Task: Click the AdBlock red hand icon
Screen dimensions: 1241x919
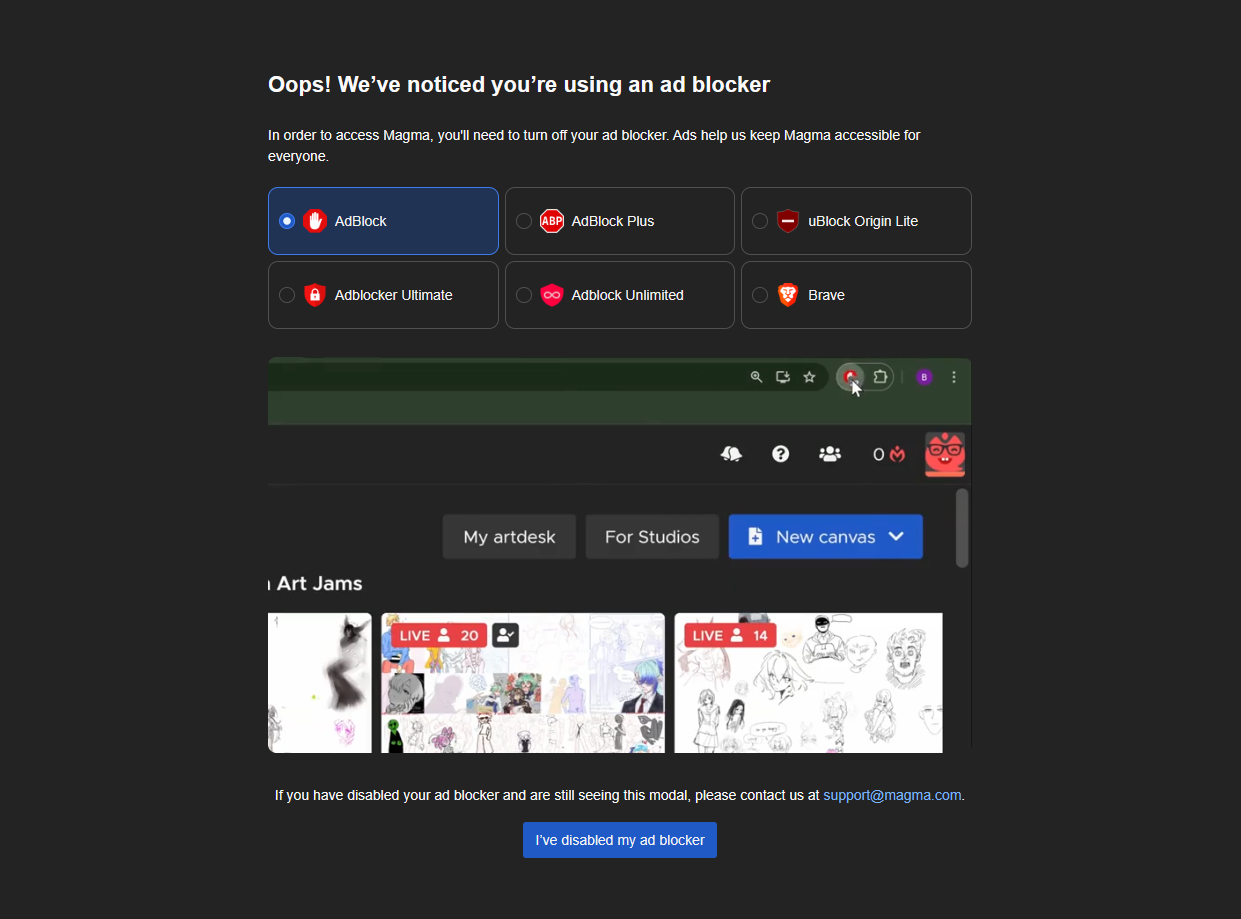Action: click(315, 221)
